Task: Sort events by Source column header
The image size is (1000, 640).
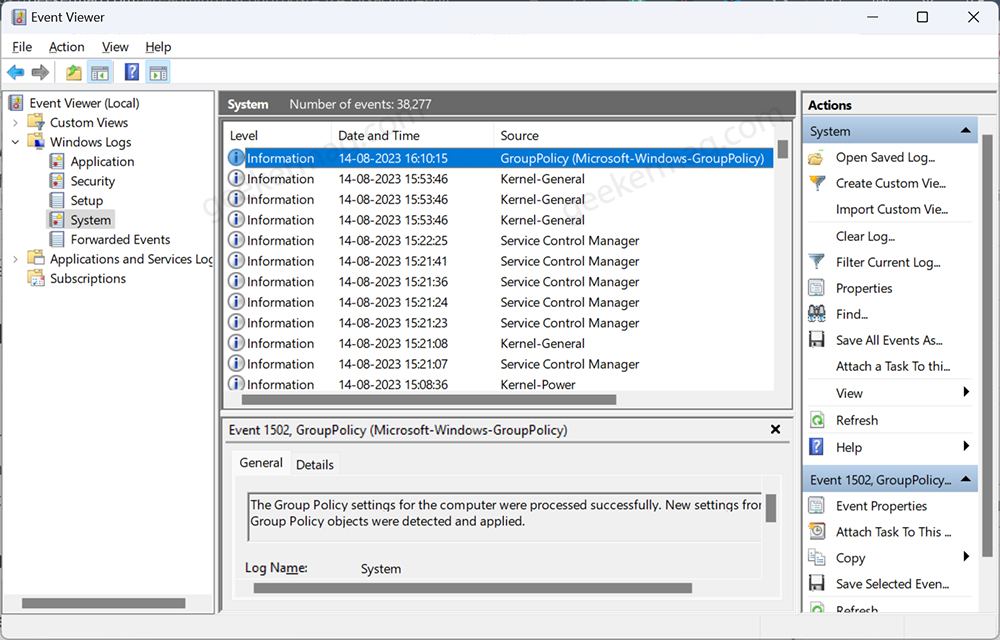Action: pos(635,136)
